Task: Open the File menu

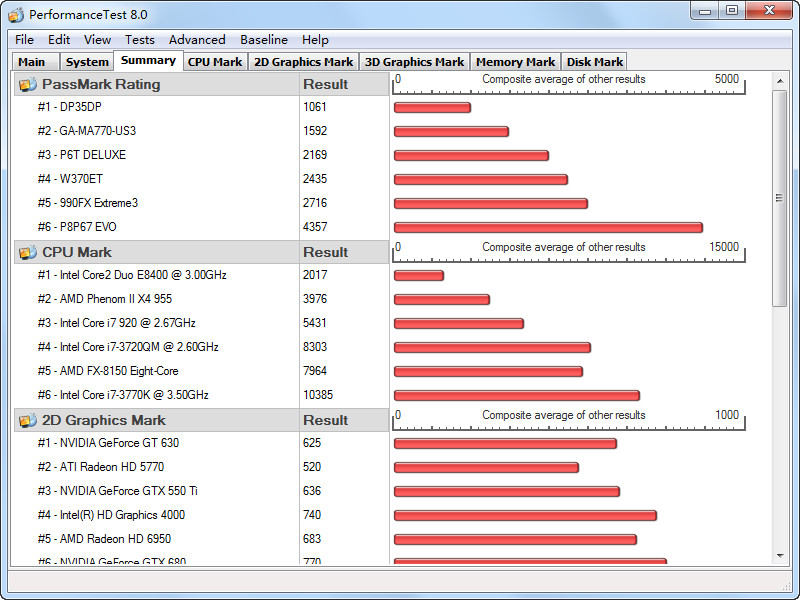Action: pos(24,40)
